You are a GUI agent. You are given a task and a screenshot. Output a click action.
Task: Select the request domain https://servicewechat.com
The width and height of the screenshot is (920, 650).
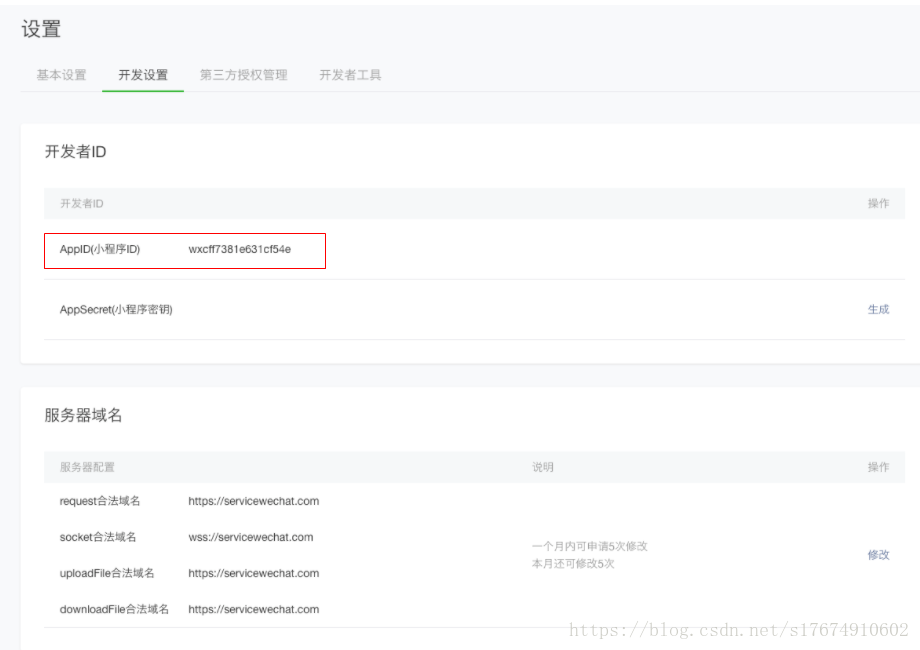(253, 501)
